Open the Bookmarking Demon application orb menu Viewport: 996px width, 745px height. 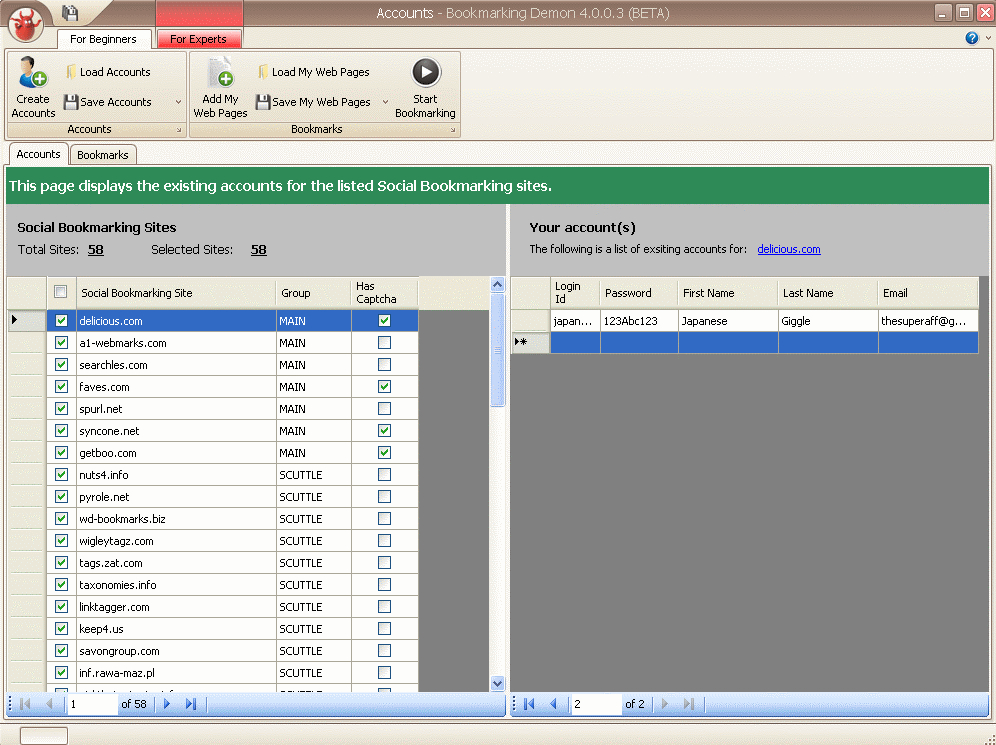(x=25, y=23)
